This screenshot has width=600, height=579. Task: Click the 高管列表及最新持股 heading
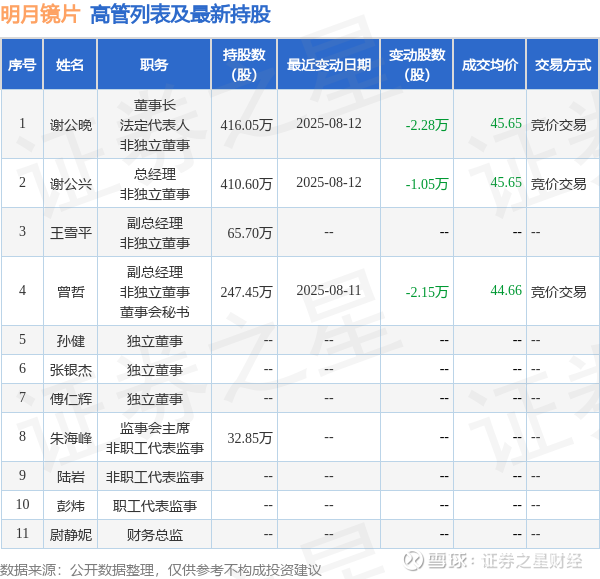[180, 15]
